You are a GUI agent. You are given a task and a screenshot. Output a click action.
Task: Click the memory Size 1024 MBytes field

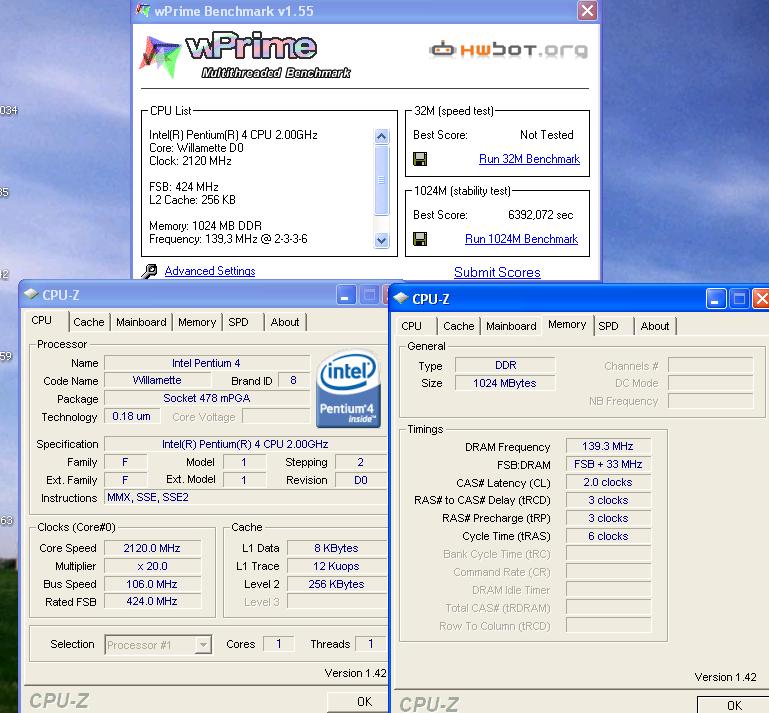(505, 383)
